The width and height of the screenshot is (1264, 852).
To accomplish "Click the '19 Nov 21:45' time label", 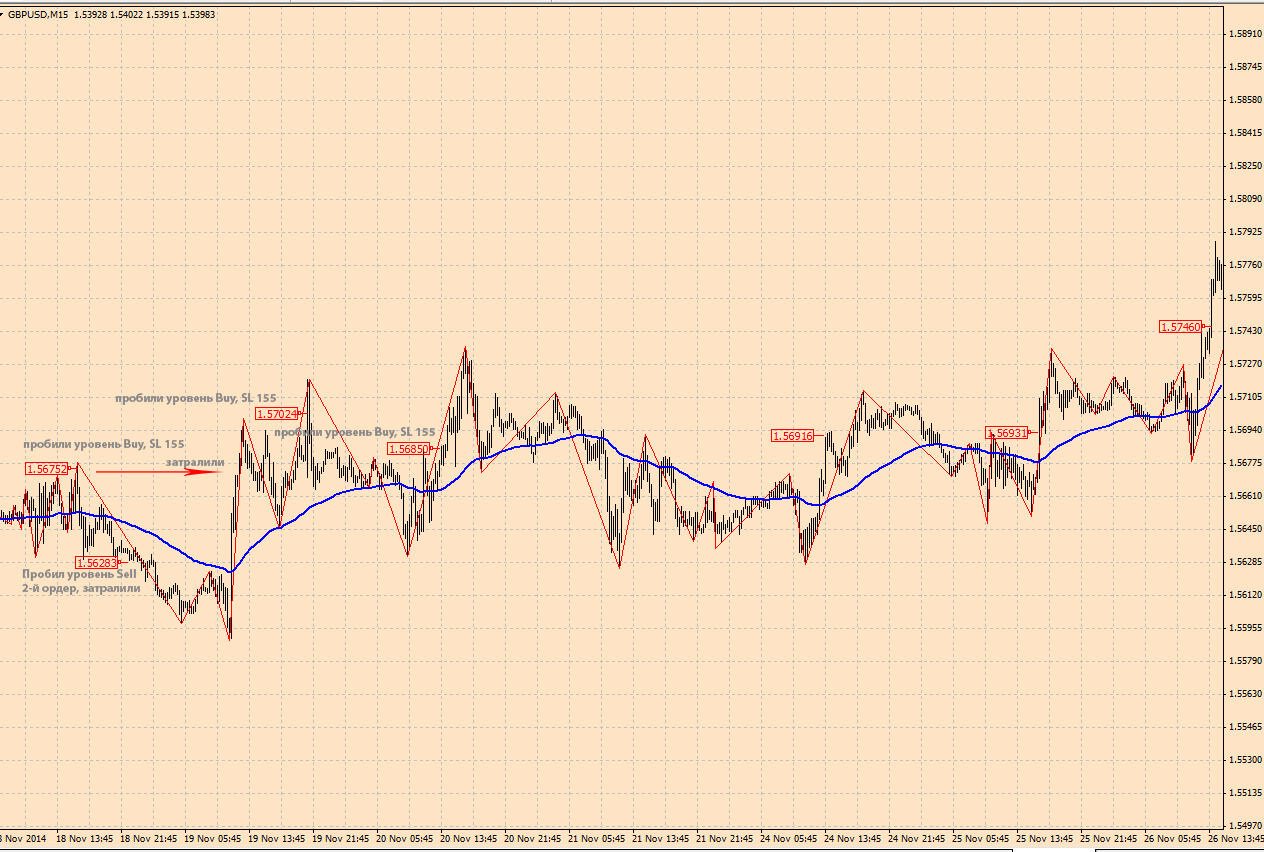I will click(x=341, y=838).
